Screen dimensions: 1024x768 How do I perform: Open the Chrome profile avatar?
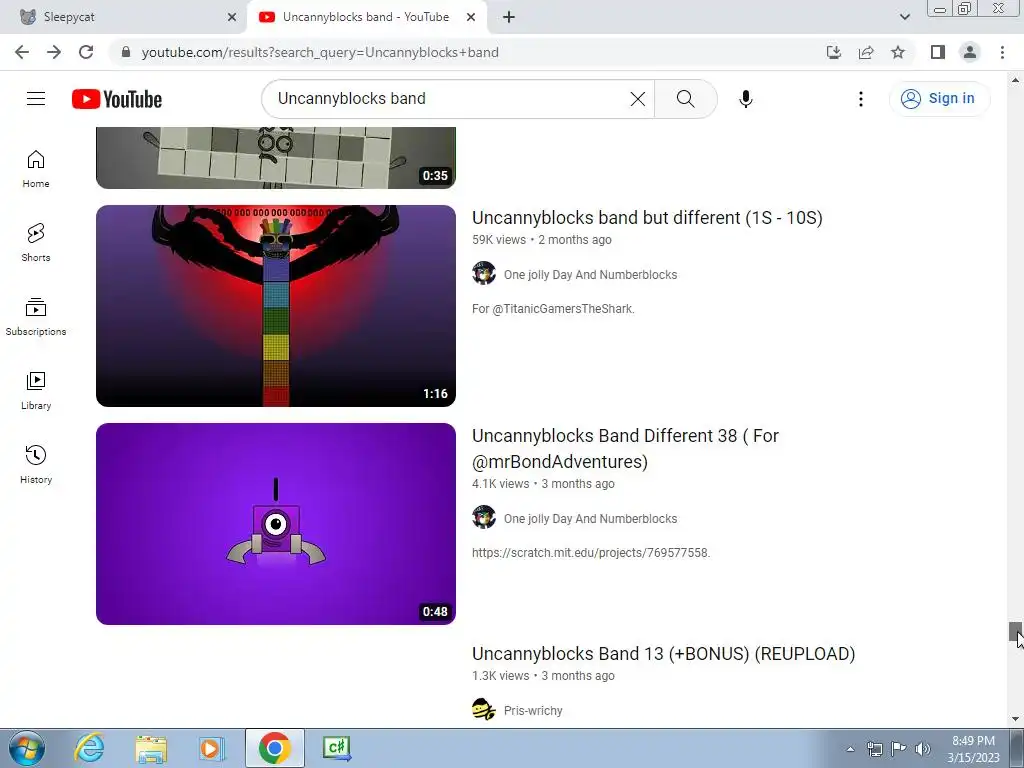coord(970,52)
